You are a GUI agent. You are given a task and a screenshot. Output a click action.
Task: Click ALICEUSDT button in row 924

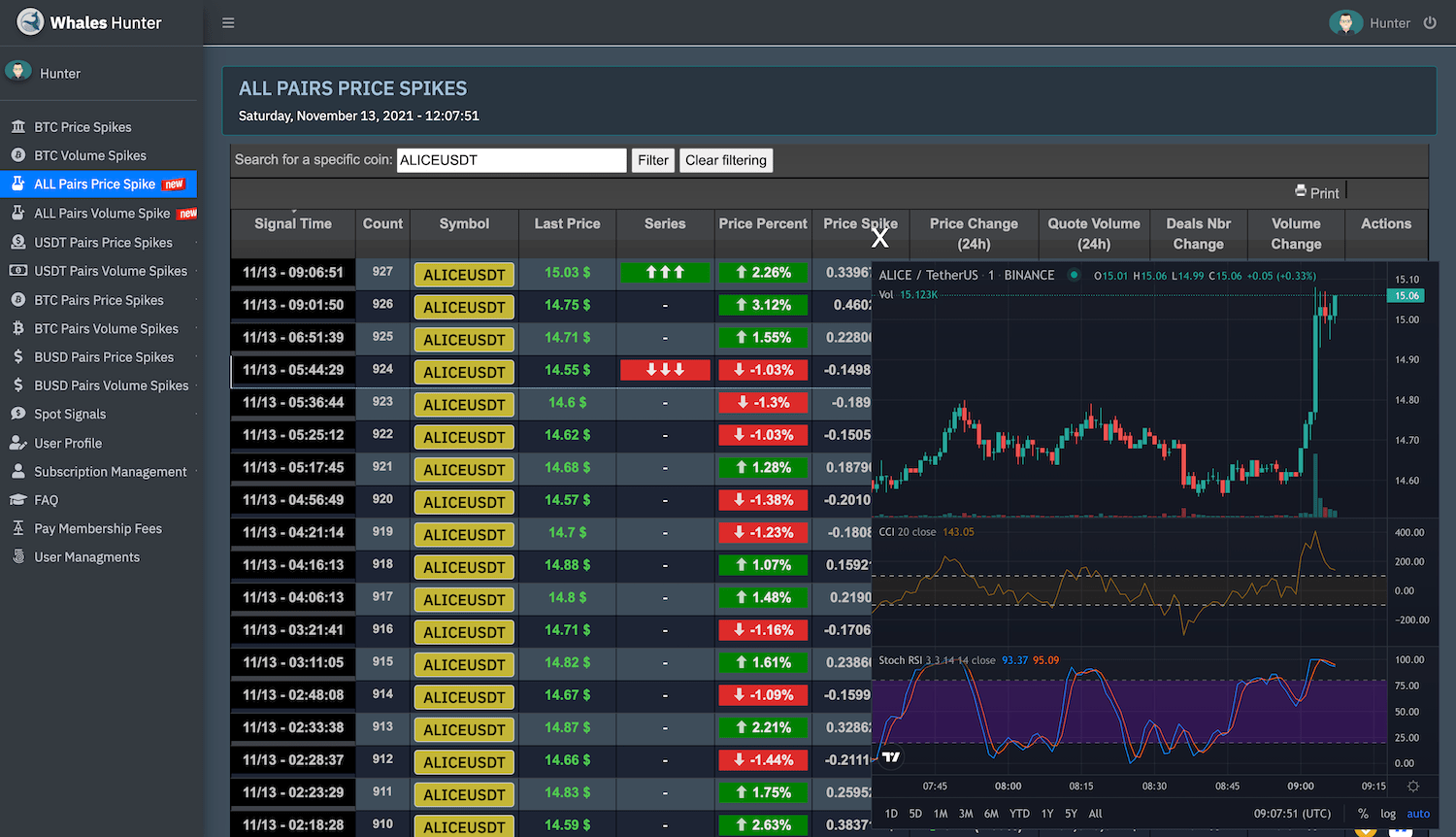464,372
